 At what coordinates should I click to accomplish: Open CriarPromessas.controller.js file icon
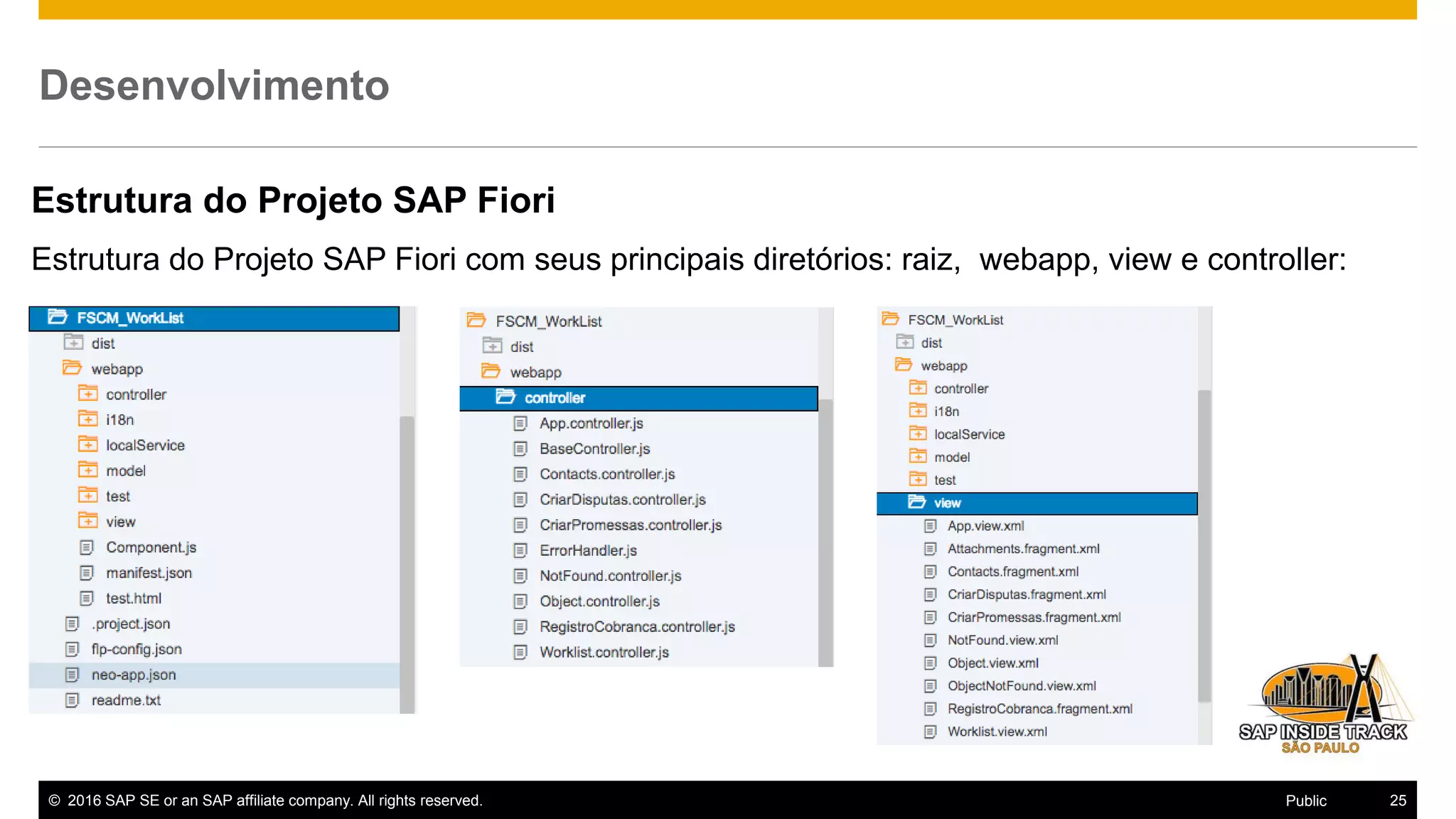521,525
